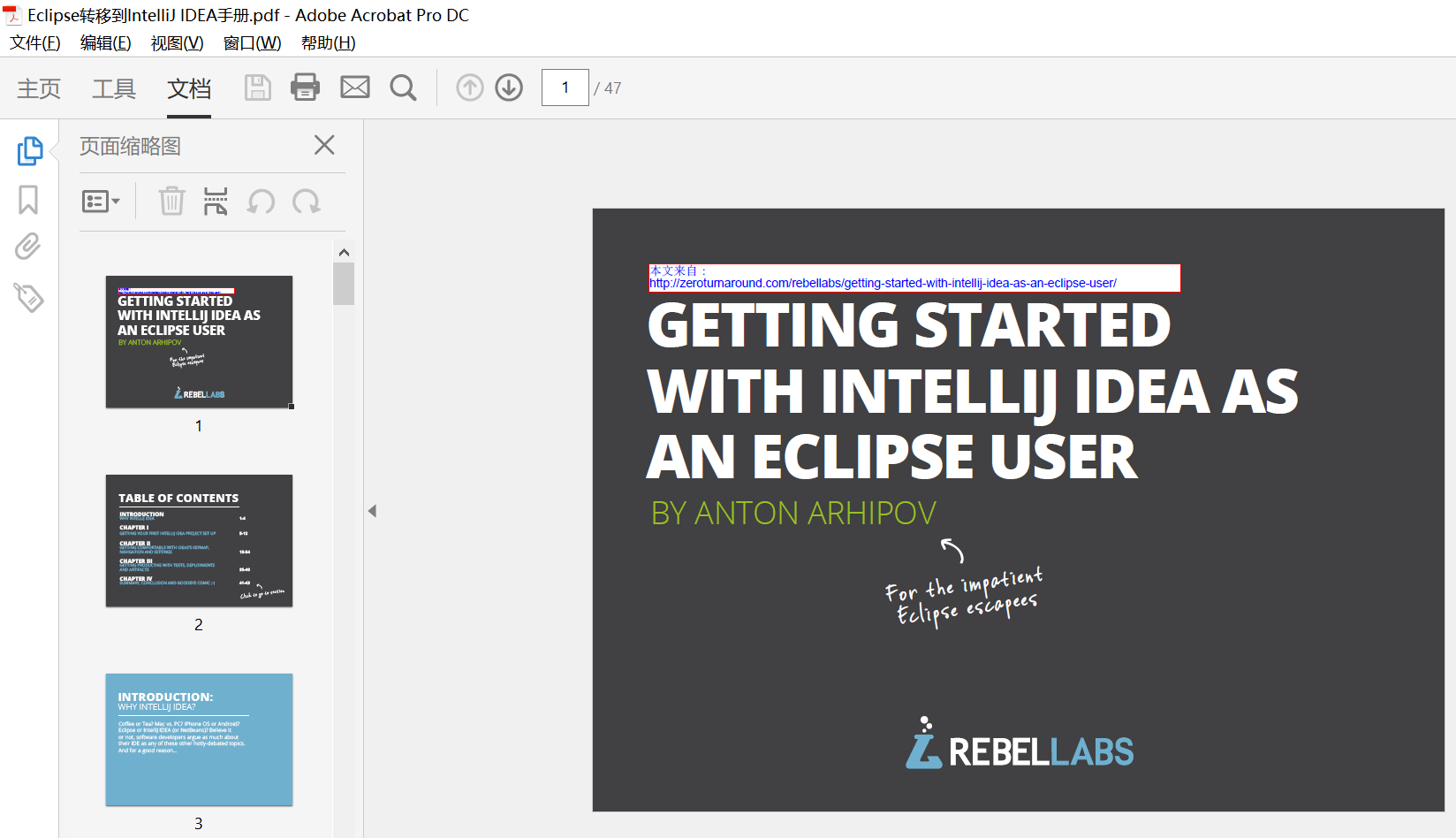Open the Tags sidebar panel
Screen dimensions: 1456x838
[x=28, y=298]
